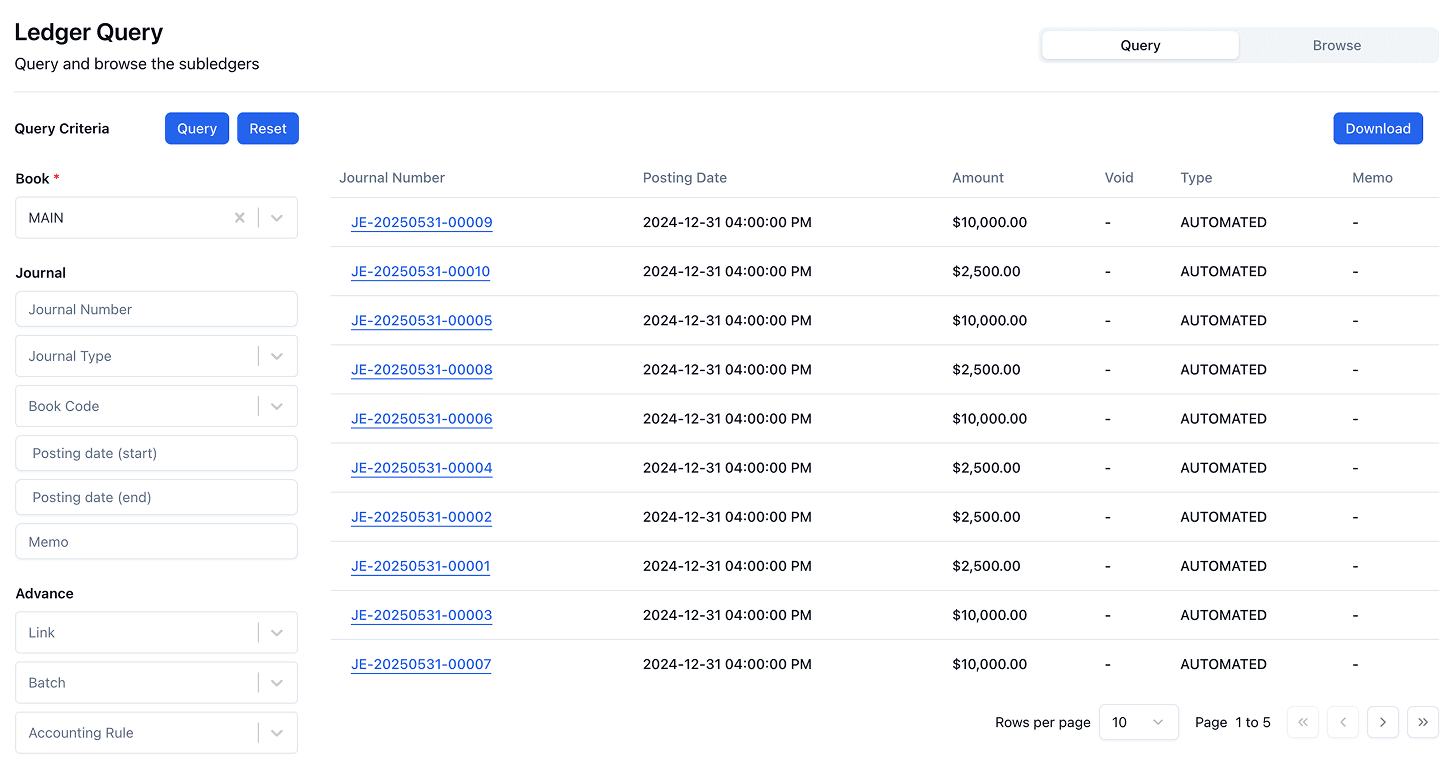This screenshot has width=1445, height=782.
Task: Click the Amount column header
Action: click(x=978, y=177)
